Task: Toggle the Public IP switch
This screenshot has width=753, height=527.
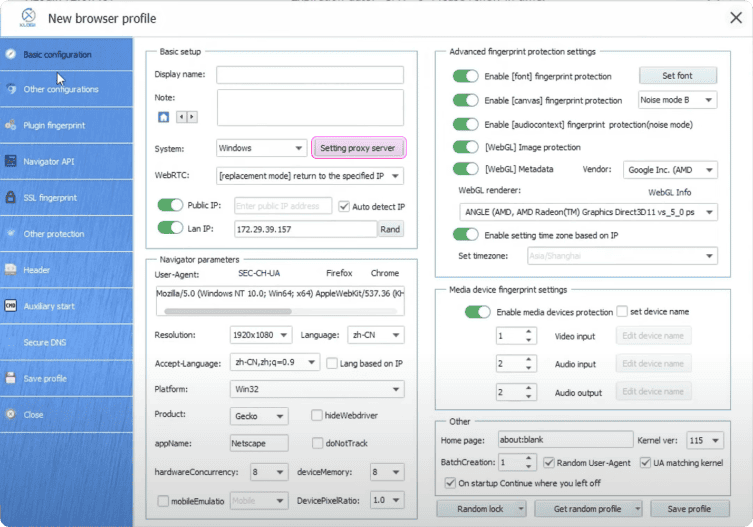Action: coord(170,205)
